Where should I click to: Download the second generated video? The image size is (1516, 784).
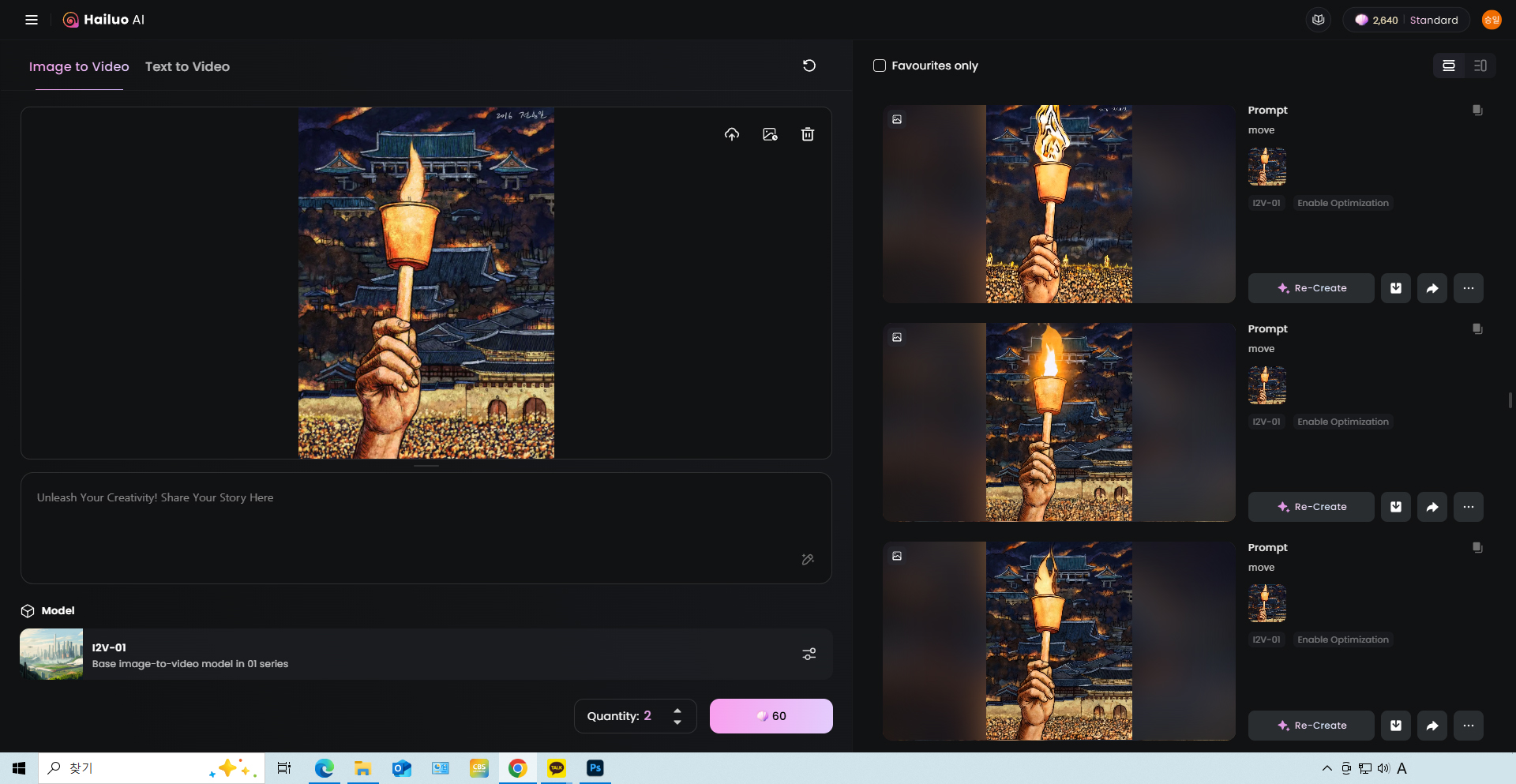pos(1396,507)
